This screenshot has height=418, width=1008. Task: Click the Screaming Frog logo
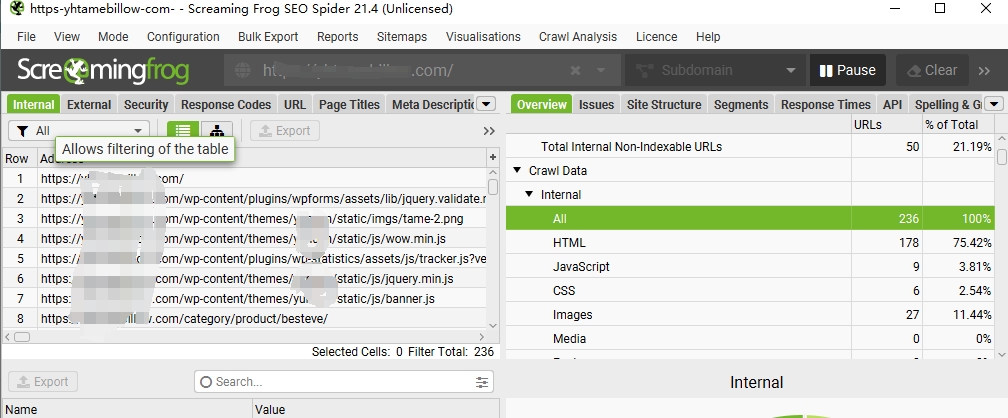[103, 71]
